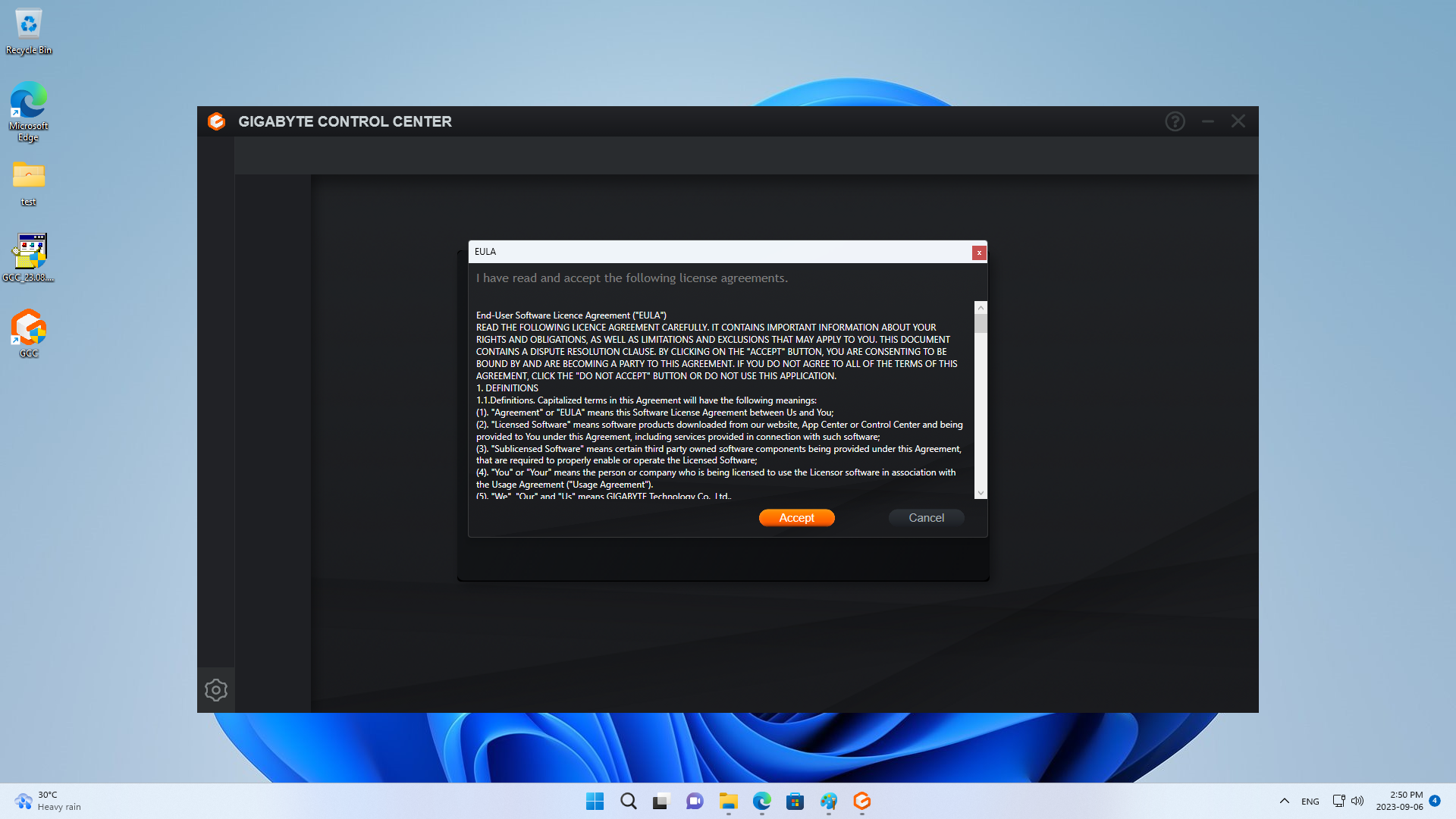Image resolution: width=1456 pixels, height=819 pixels.
Task: Open the colorful pinwheel app in taskbar
Action: pos(828,802)
